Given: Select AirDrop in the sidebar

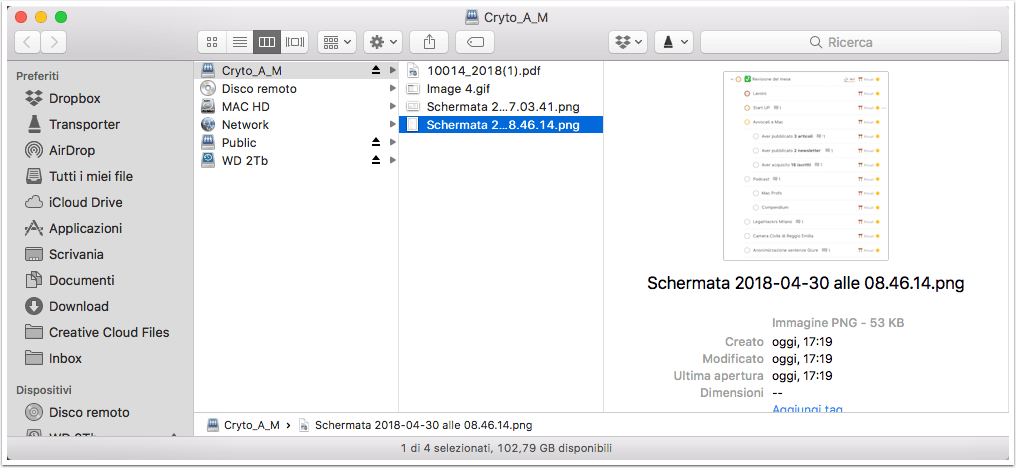Looking at the screenshot, I should click(x=72, y=150).
